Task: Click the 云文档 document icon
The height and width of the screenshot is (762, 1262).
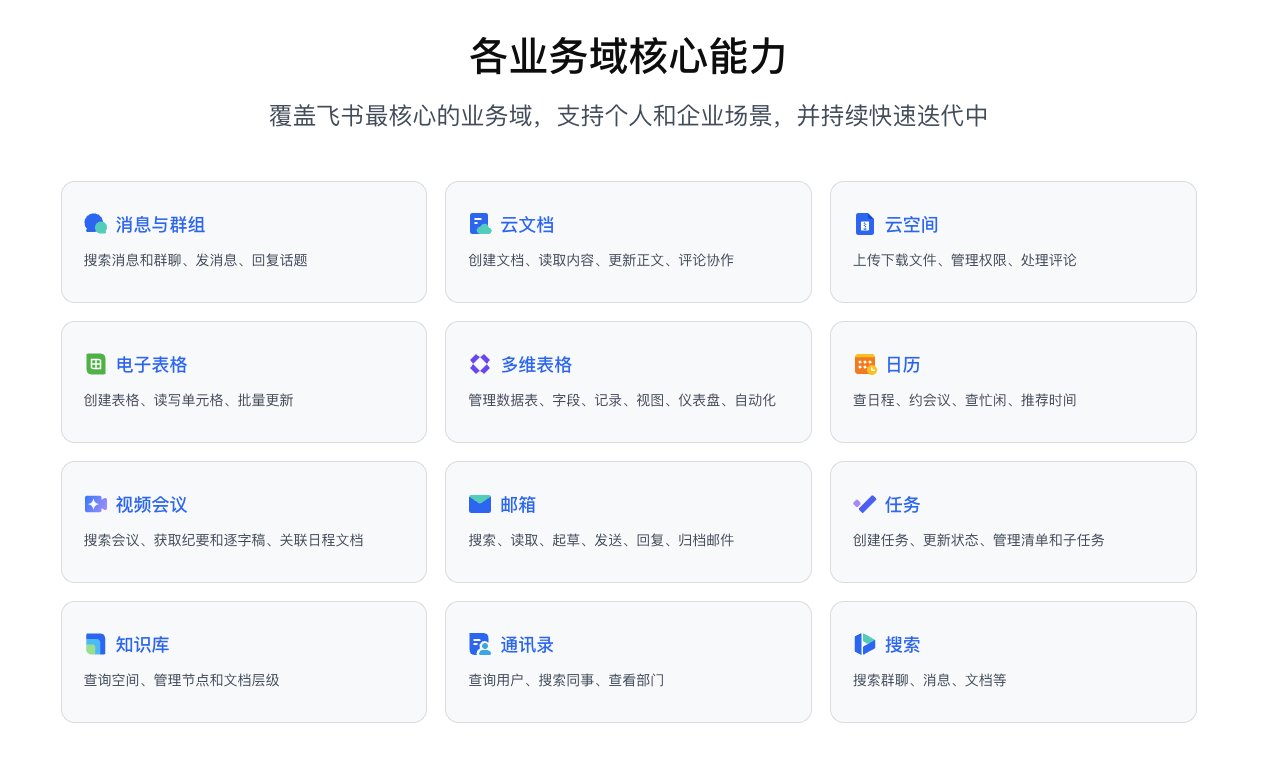Action: (x=480, y=224)
